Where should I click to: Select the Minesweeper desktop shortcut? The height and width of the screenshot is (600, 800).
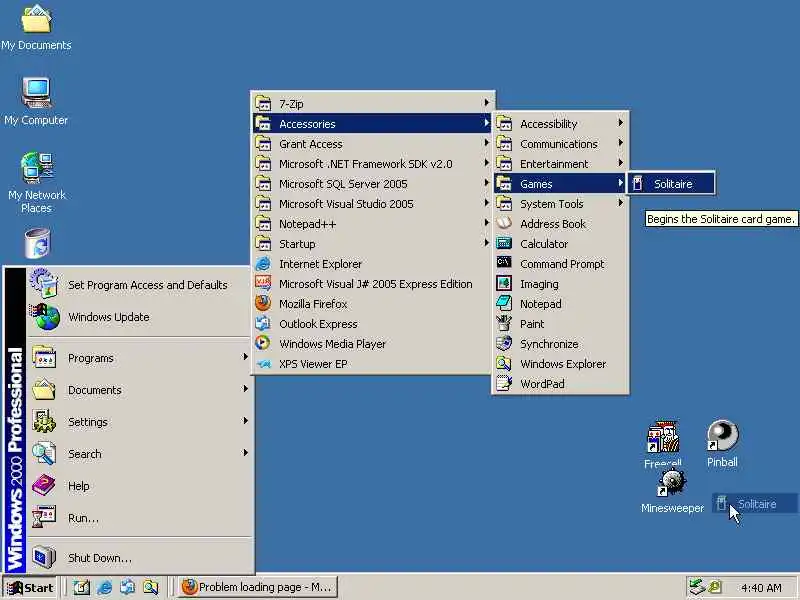click(x=672, y=492)
